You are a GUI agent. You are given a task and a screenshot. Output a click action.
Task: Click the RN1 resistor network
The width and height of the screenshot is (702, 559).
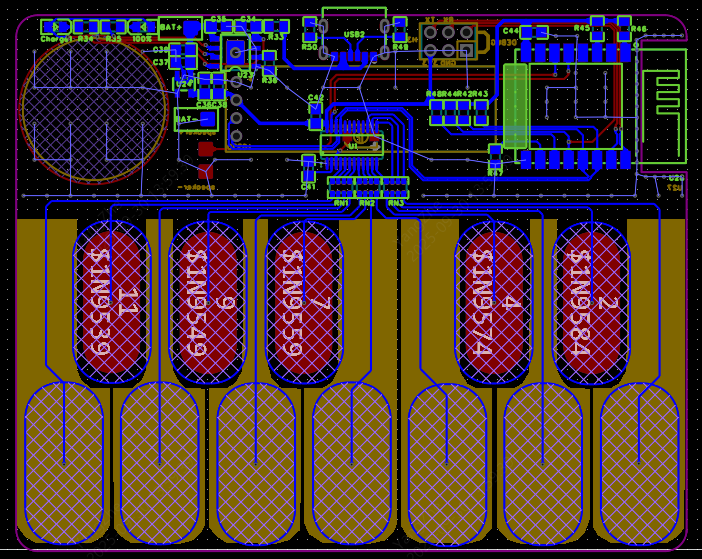(341, 188)
